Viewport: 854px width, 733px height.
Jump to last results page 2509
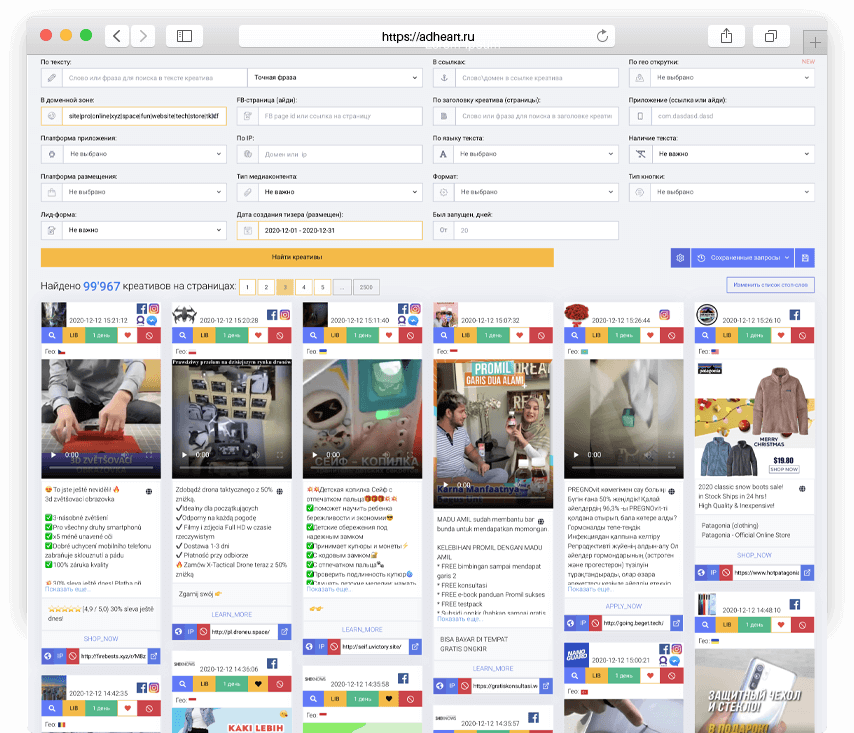[x=367, y=287]
